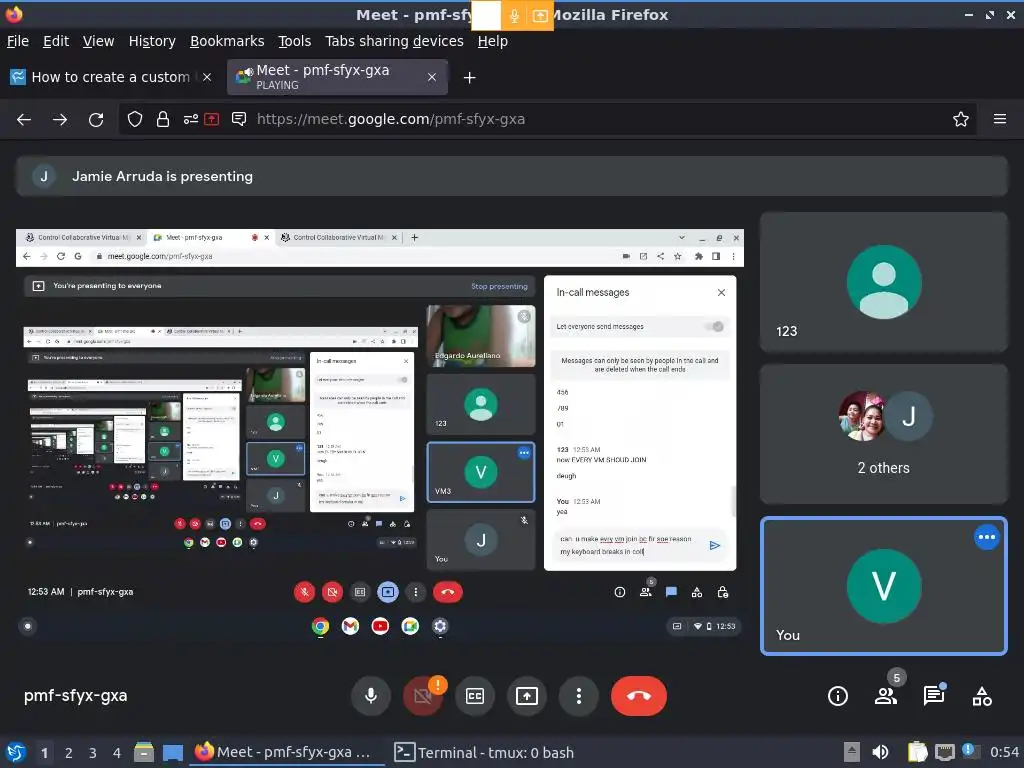Turn on the camera in Meet controls
Viewport: 1024px width, 768px height.
coord(423,696)
